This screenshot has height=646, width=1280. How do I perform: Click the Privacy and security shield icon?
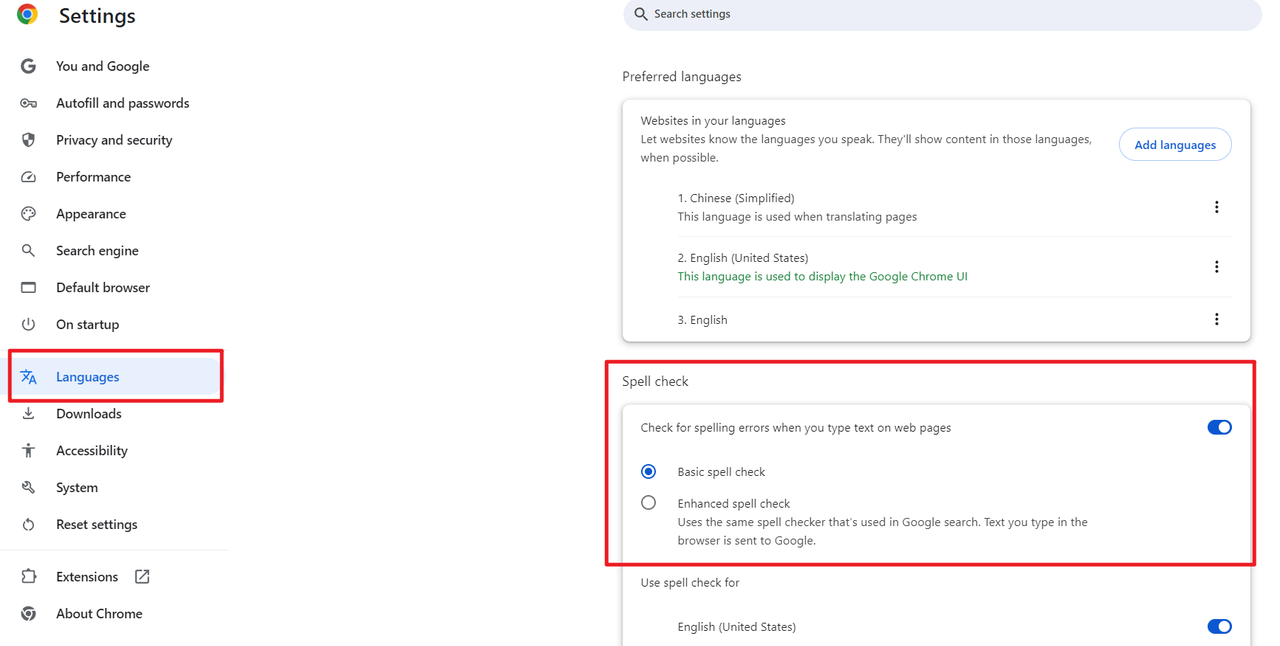point(28,140)
